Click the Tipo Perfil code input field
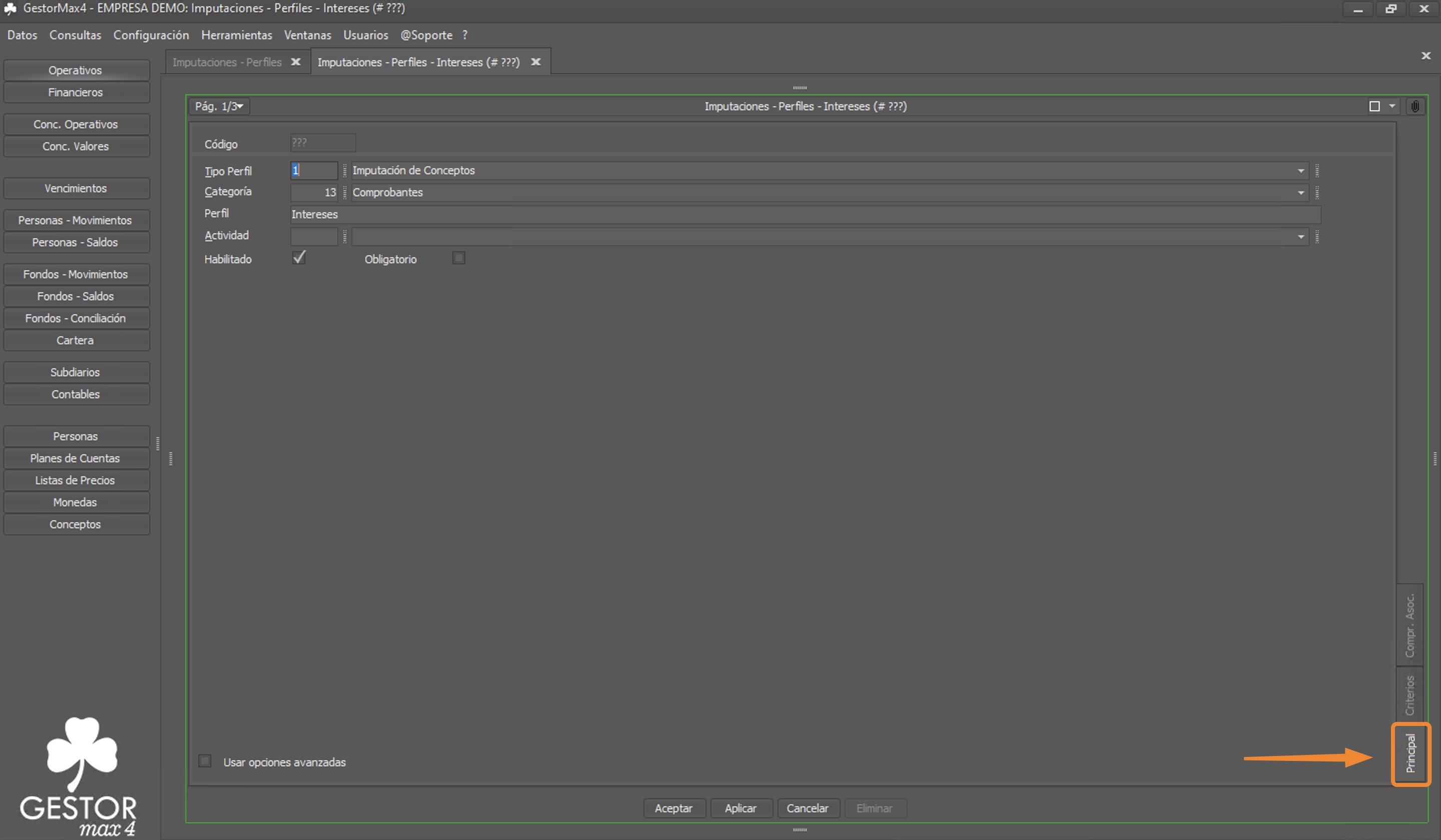1441x840 pixels. (x=314, y=171)
